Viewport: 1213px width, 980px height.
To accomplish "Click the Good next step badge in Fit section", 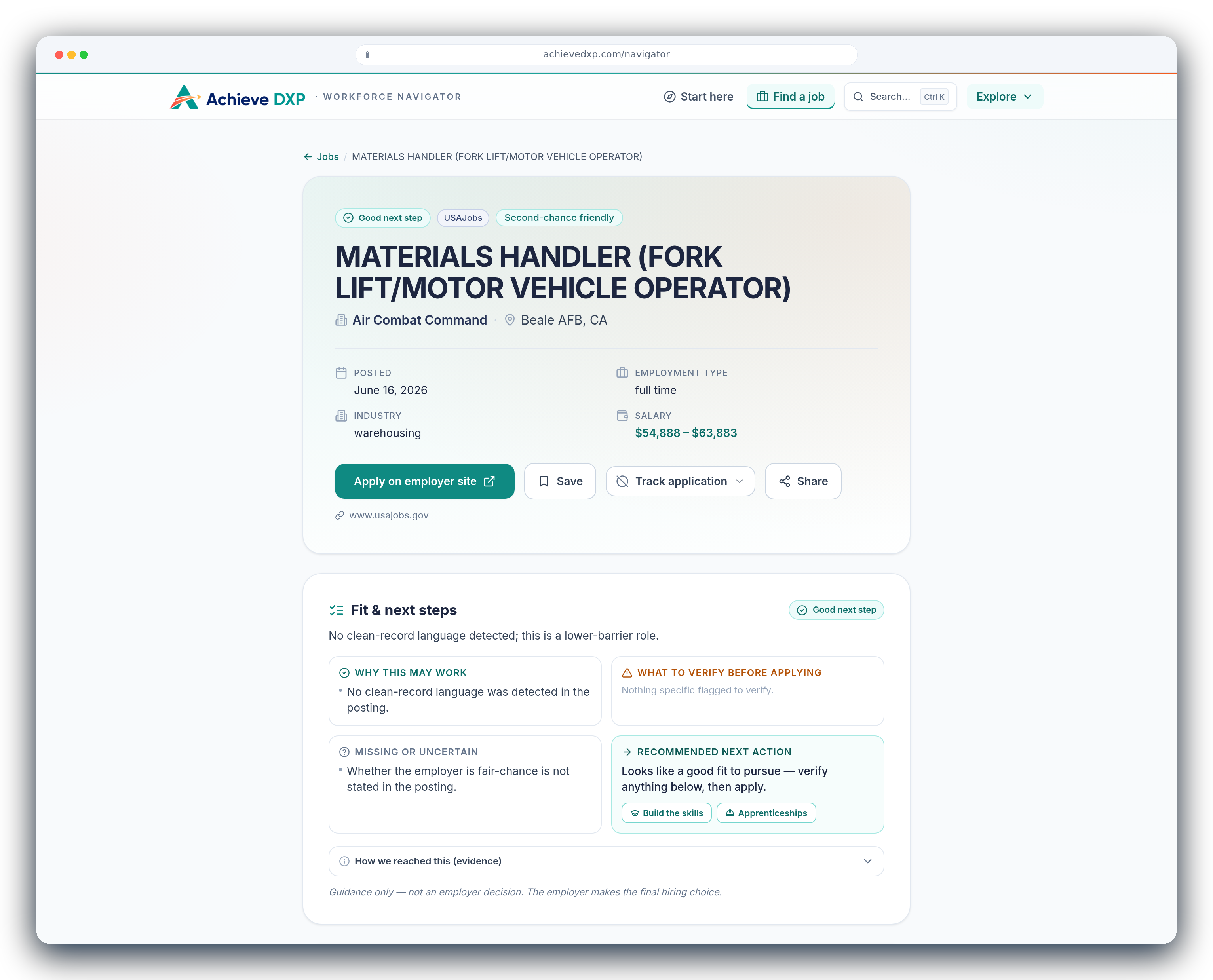I will click(837, 610).
